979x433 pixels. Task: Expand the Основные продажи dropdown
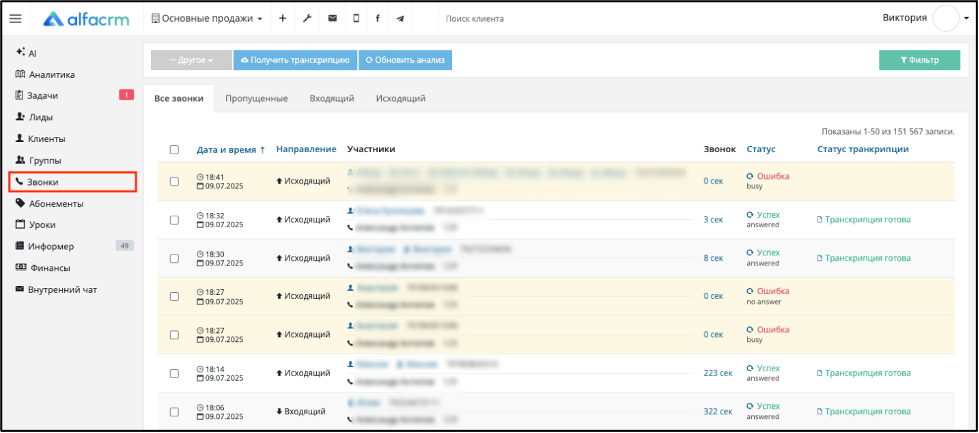[207, 19]
